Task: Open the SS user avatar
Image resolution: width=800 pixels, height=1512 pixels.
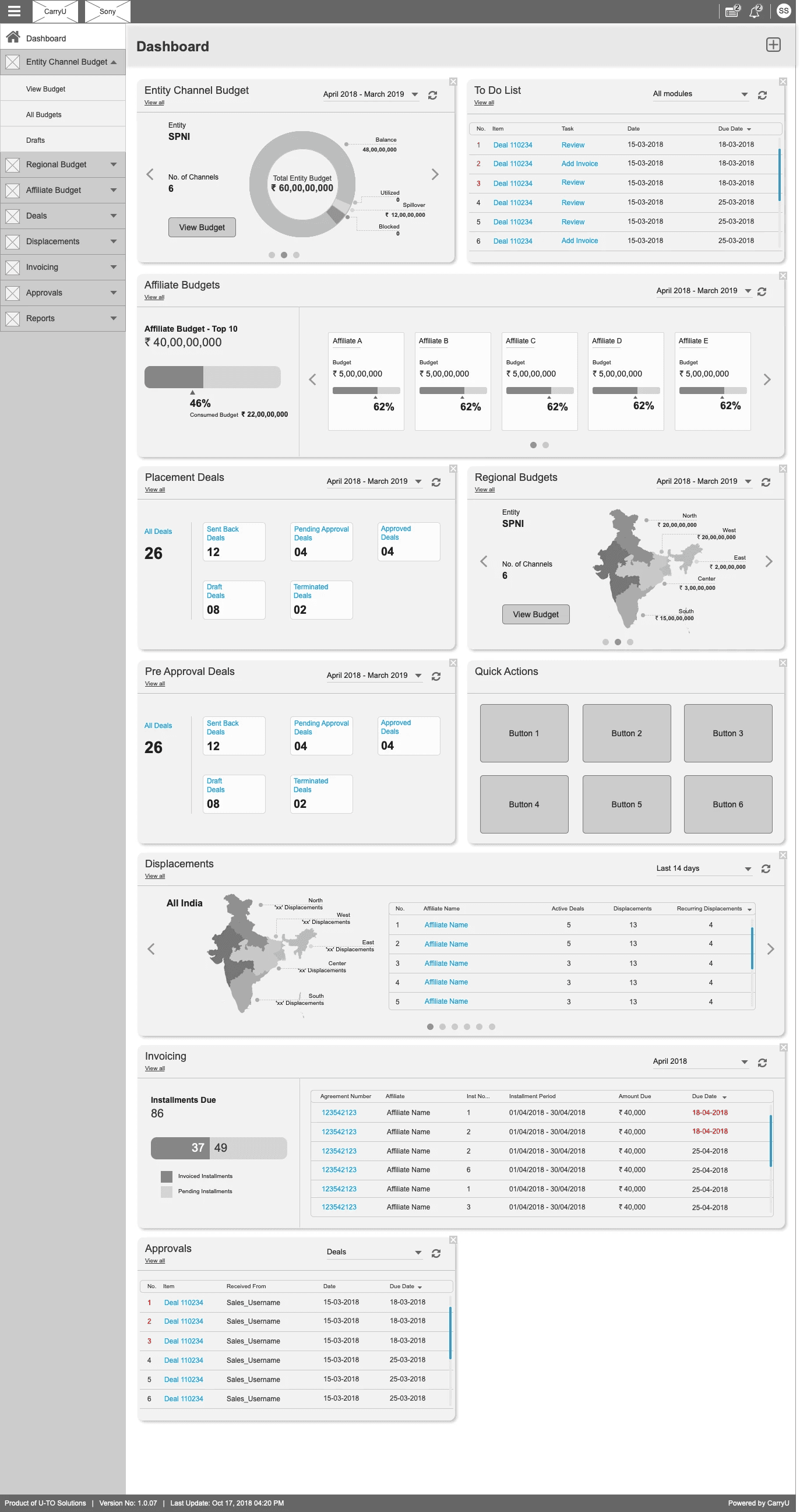Action: [783, 11]
